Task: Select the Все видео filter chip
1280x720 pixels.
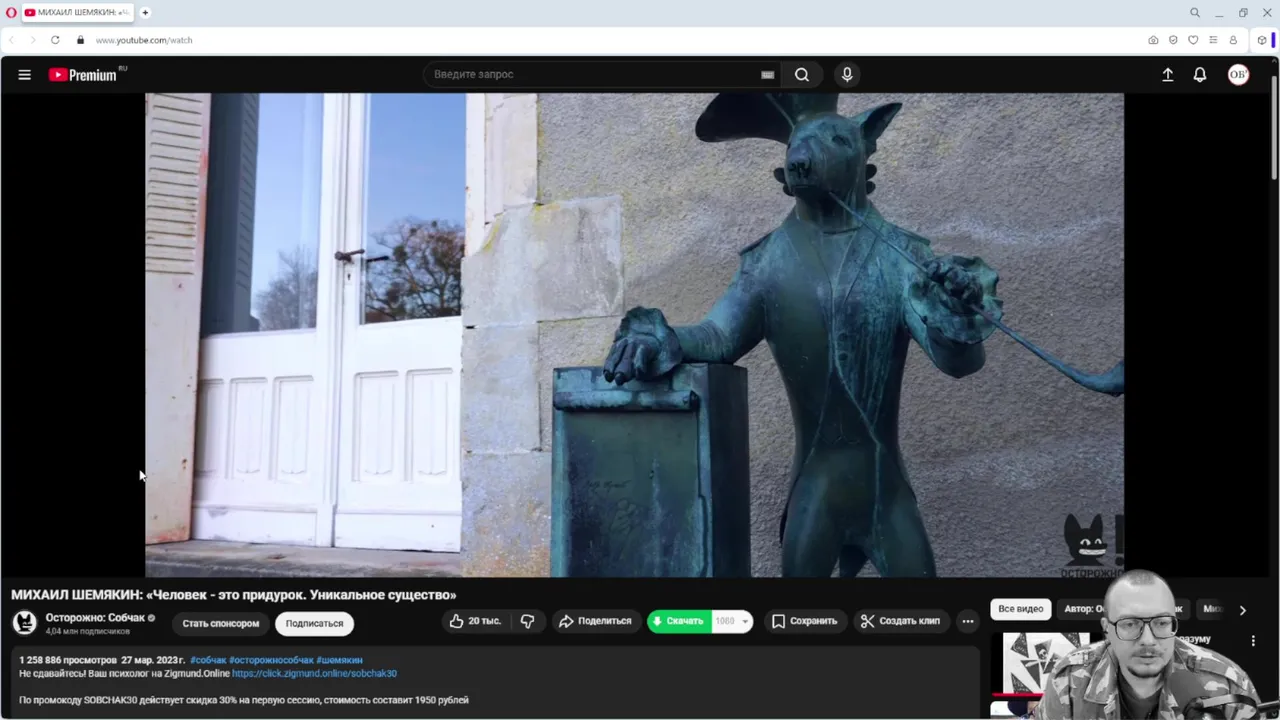Action: click(x=1020, y=609)
